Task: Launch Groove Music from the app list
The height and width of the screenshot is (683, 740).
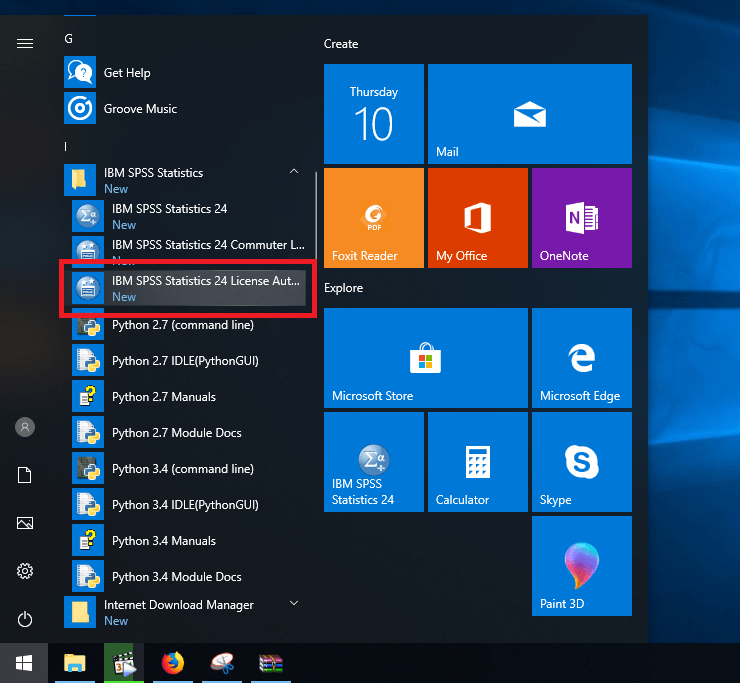Action: 140,109
